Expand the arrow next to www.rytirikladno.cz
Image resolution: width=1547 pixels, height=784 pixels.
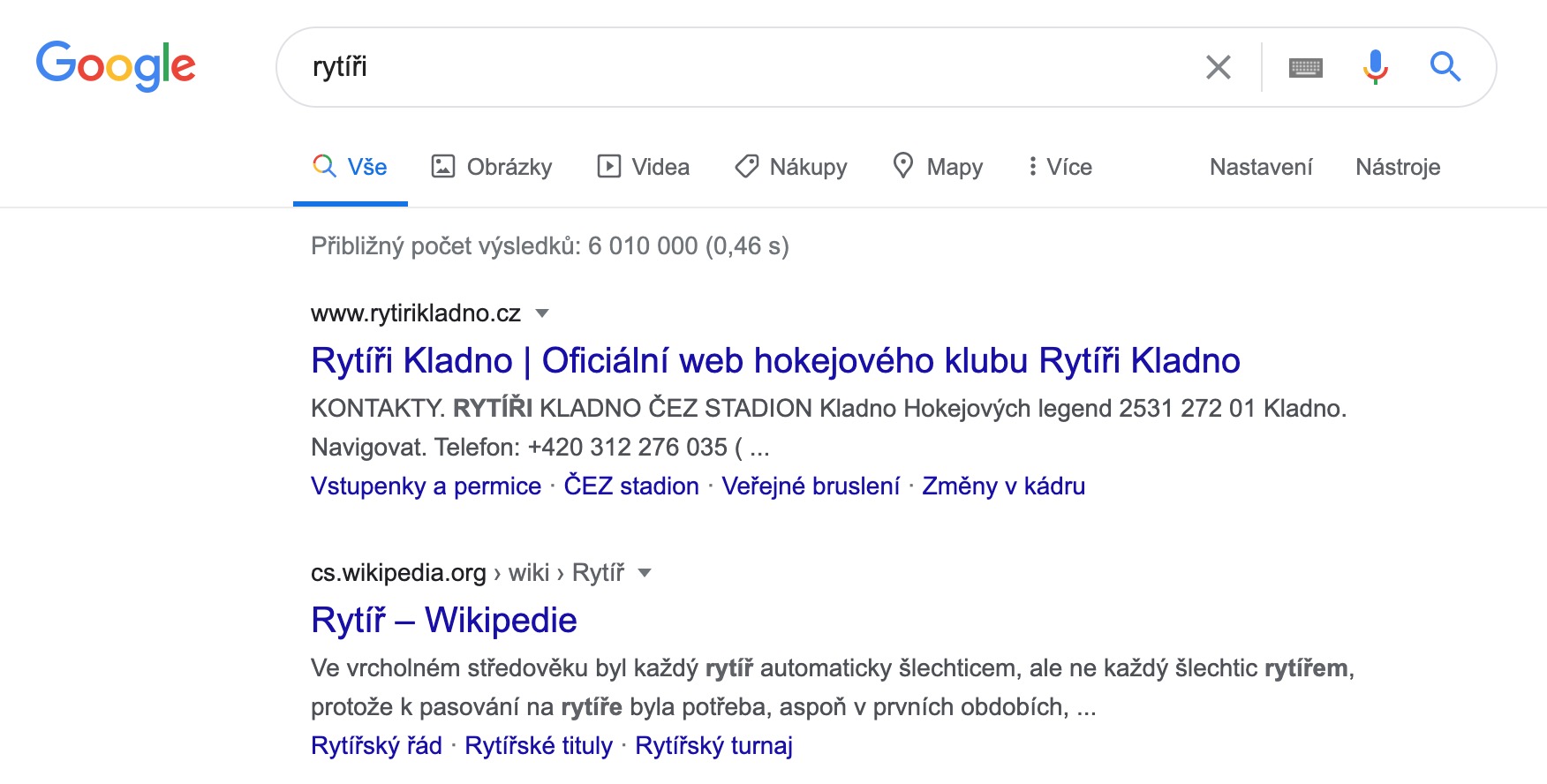click(543, 313)
